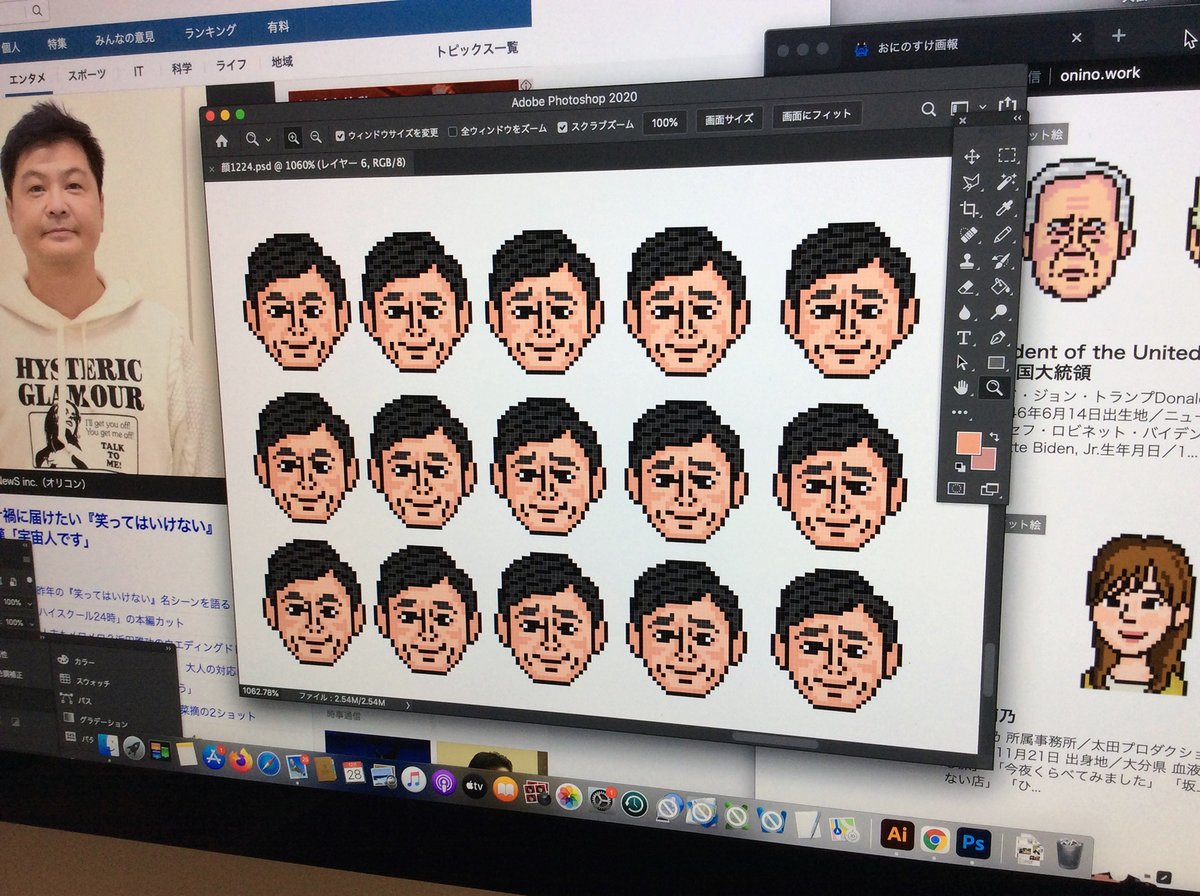The image size is (1200, 896).
Task: Select the Magic Wand tool
Action: coord(1006,182)
